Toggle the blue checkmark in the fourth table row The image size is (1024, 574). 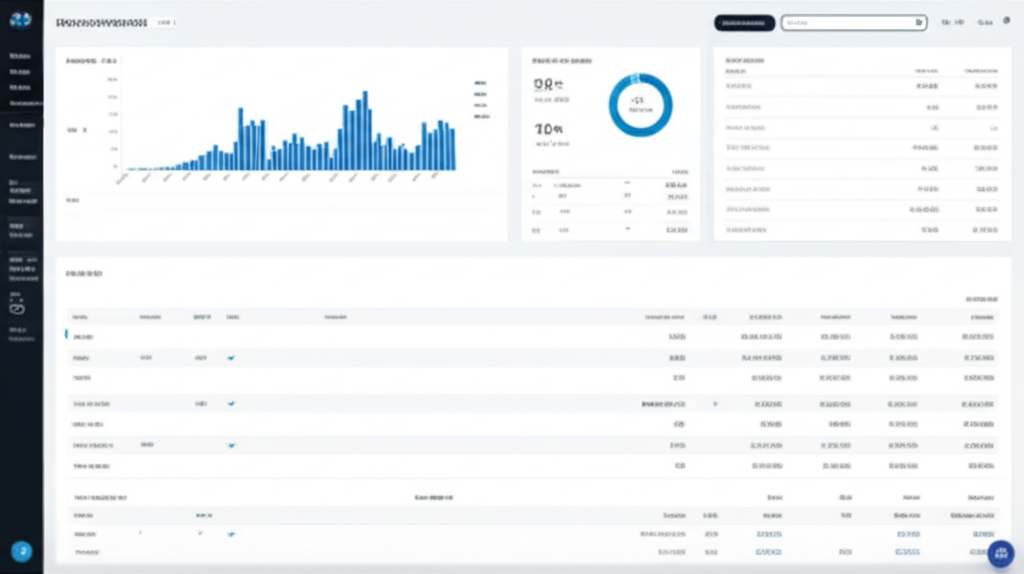[231, 404]
